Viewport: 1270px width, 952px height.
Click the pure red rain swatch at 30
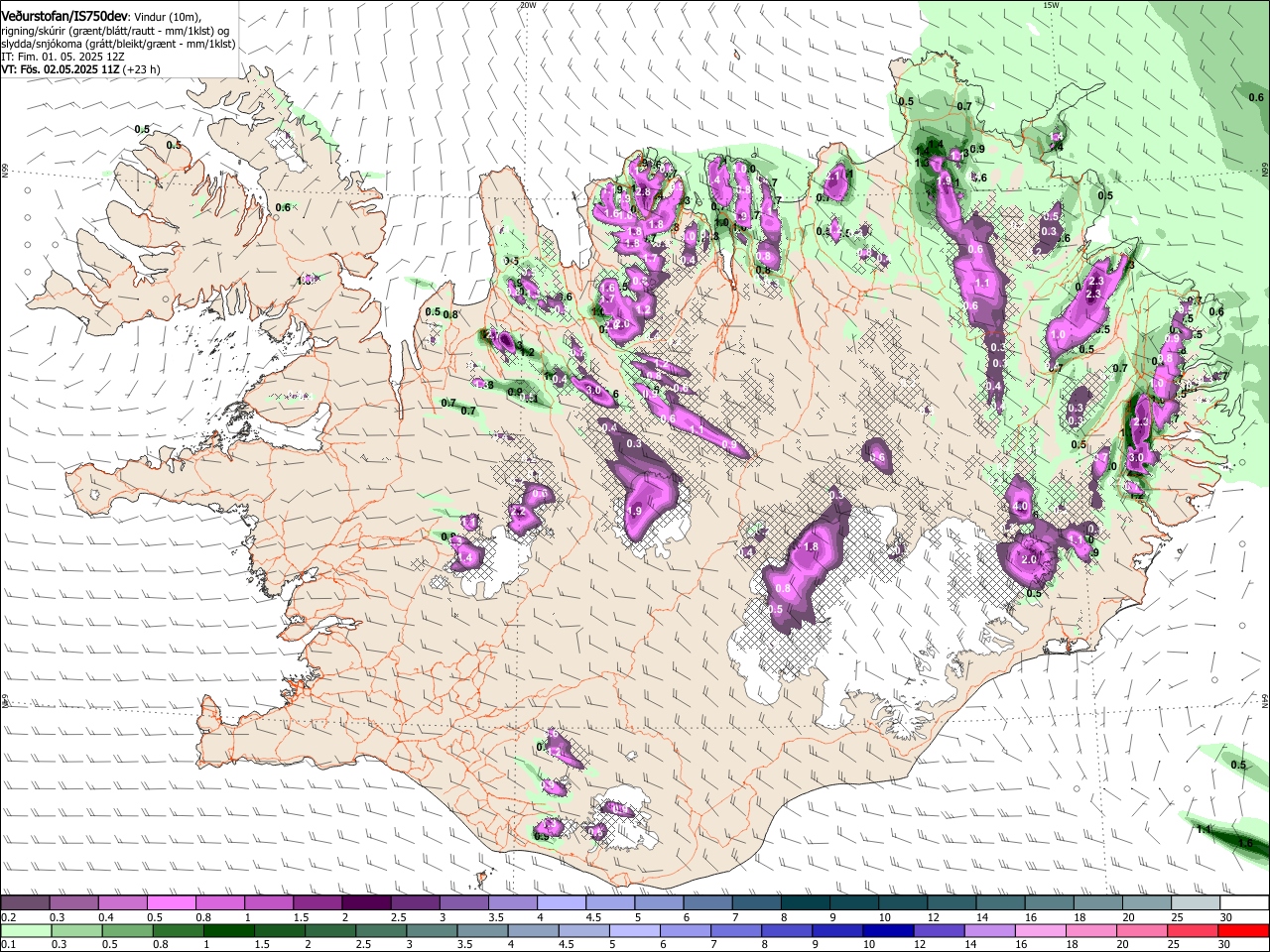1245,930
